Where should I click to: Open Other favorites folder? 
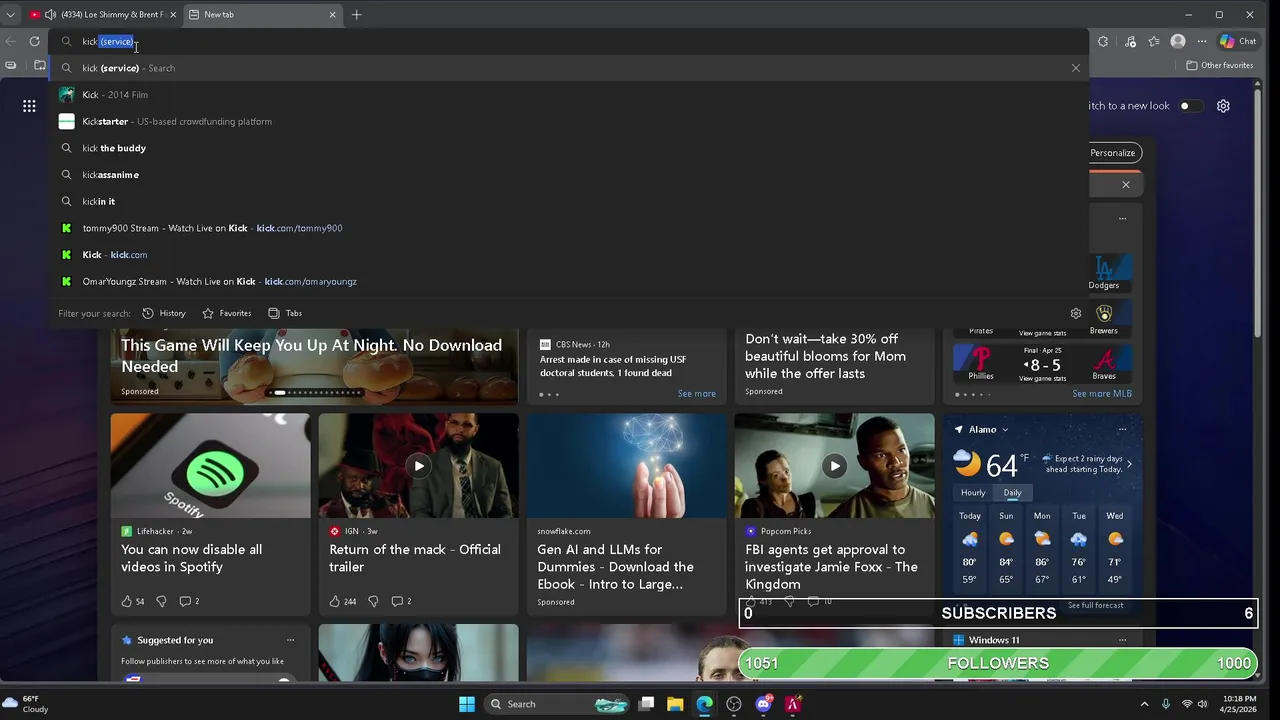tap(1219, 65)
